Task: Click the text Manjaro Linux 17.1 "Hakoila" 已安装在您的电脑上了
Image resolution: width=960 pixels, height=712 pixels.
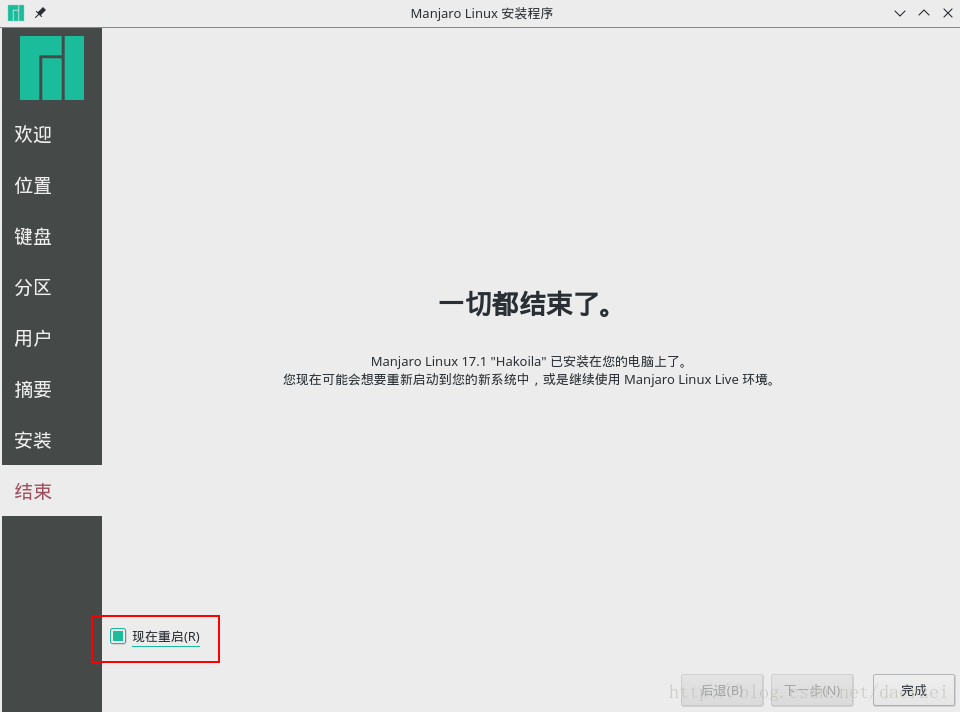Action: click(529, 362)
